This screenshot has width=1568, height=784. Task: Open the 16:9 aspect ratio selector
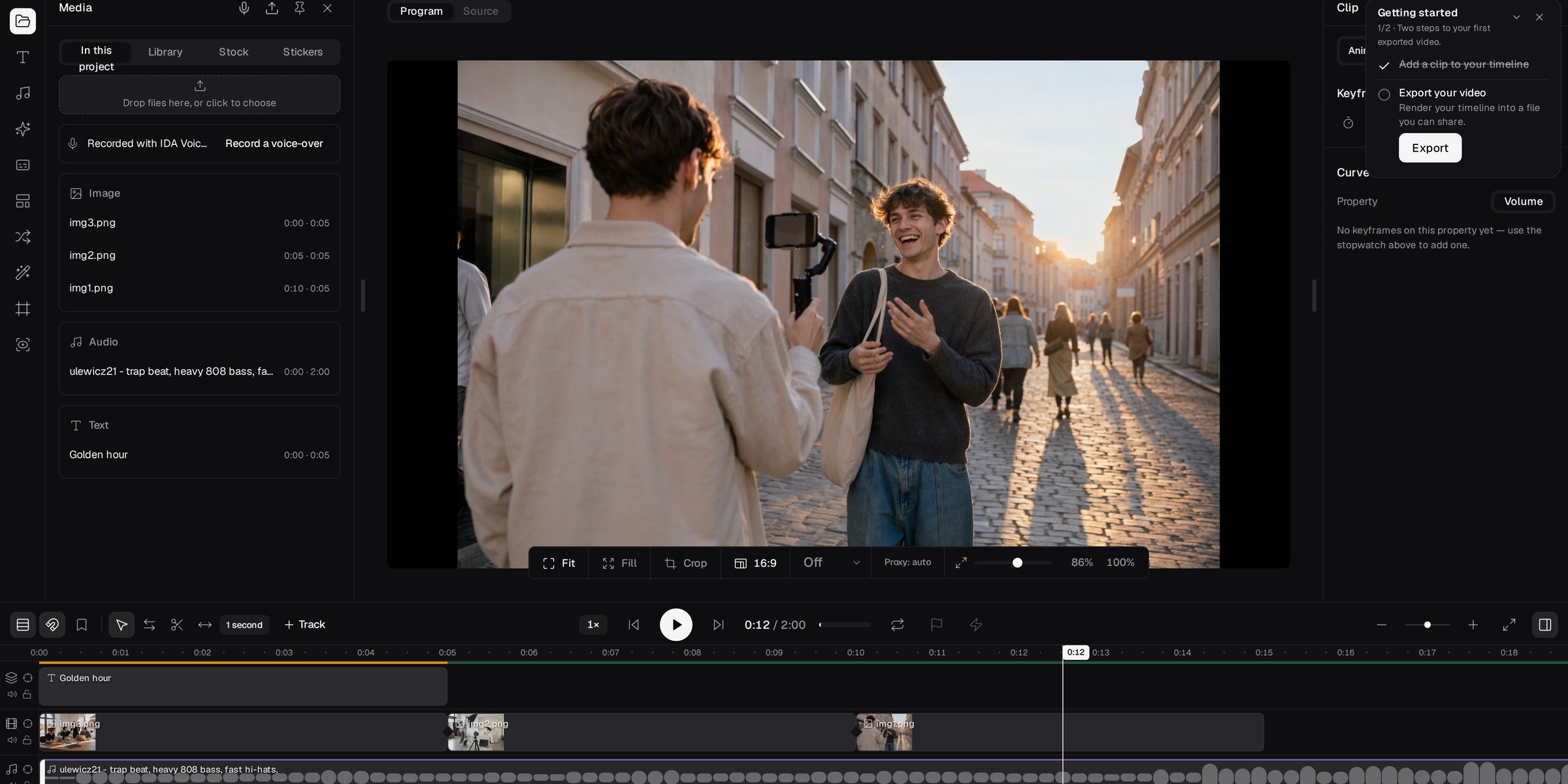click(x=755, y=563)
